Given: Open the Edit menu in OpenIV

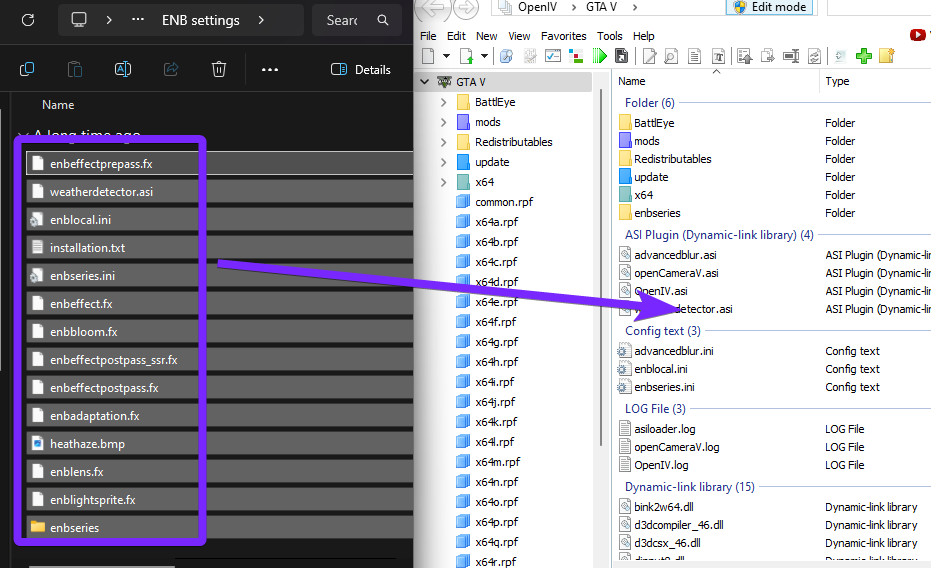Looking at the screenshot, I should pos(456,36).
